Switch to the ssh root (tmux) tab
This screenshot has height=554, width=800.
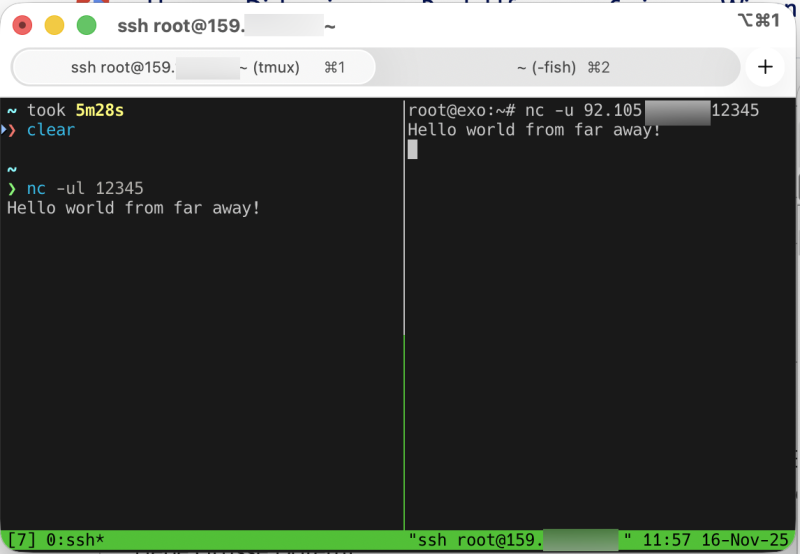click(x=195, y=68)
